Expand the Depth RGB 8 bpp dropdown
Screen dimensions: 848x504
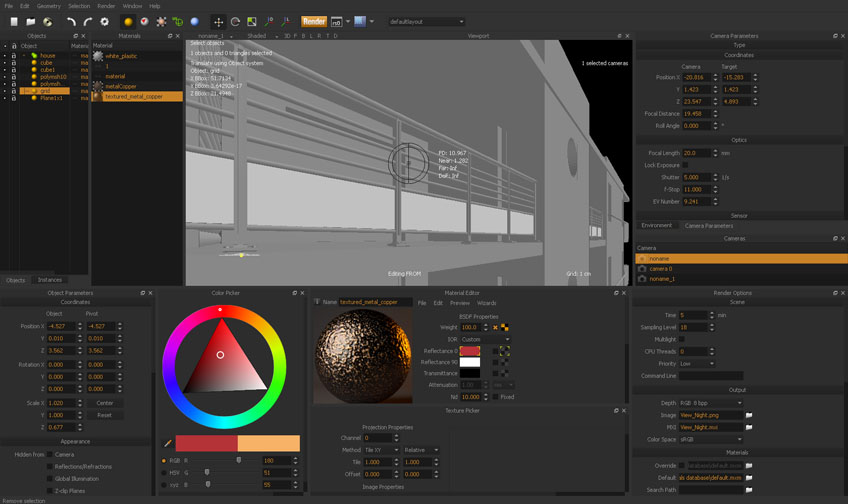point(711,403)
